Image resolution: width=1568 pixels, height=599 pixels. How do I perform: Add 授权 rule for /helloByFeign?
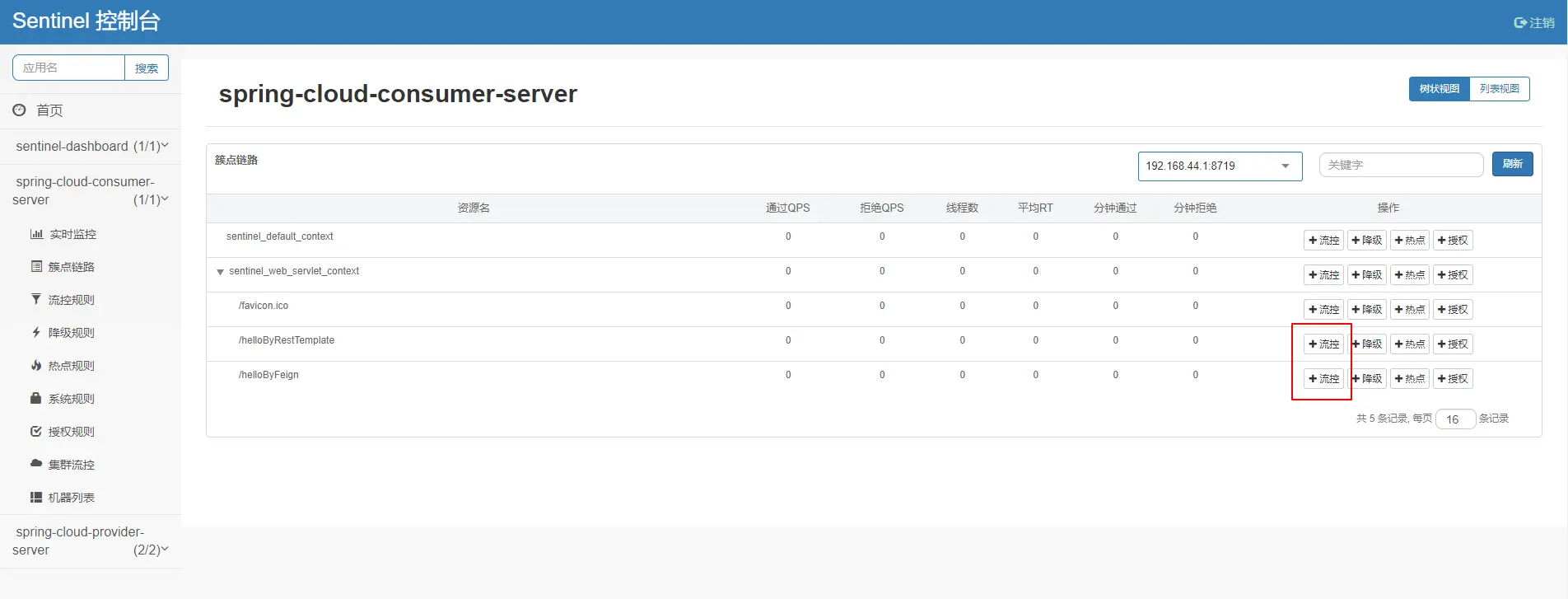(x=1453, y=378)
